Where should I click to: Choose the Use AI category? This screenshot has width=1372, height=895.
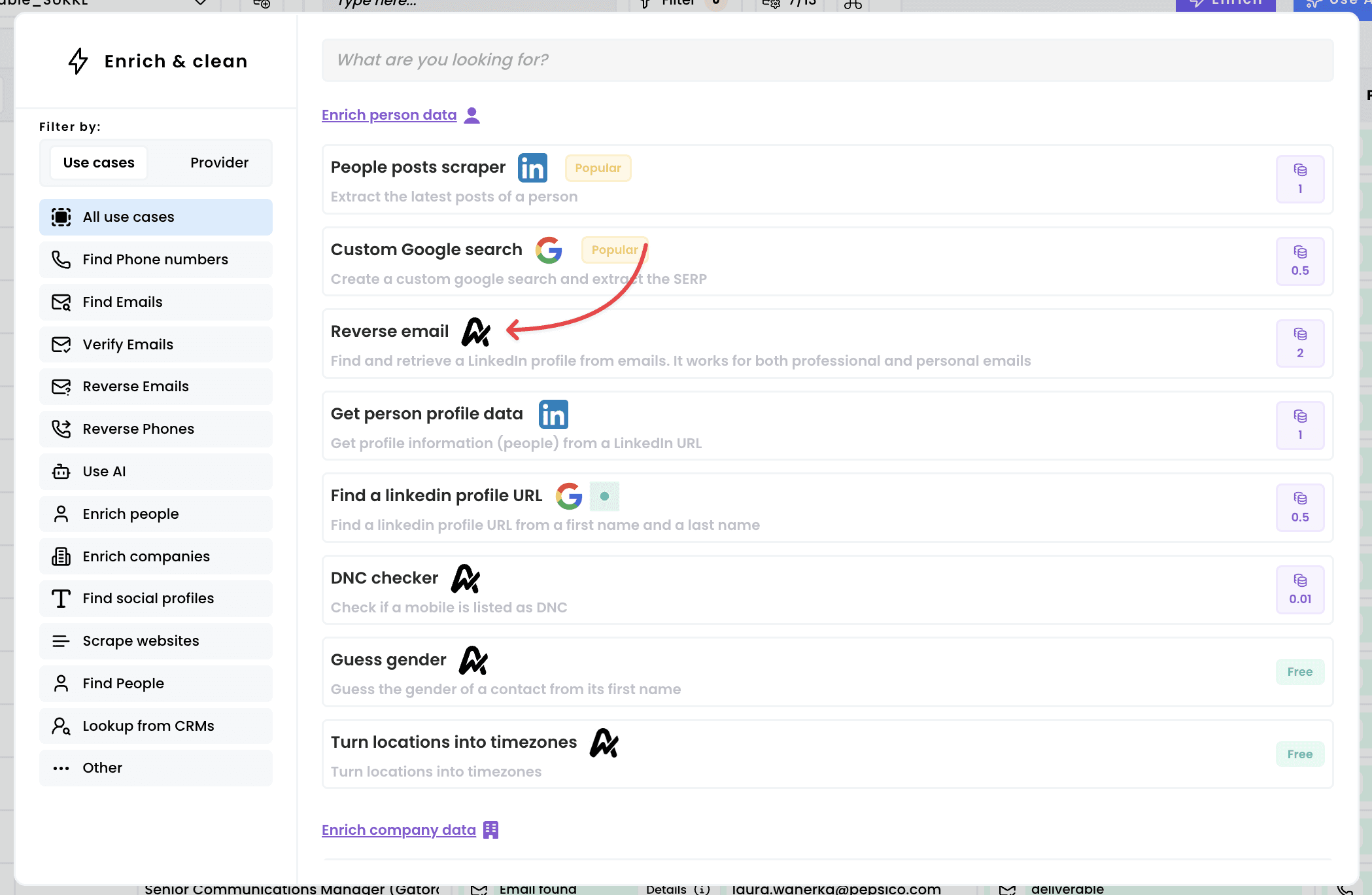(x=156, y=472)
